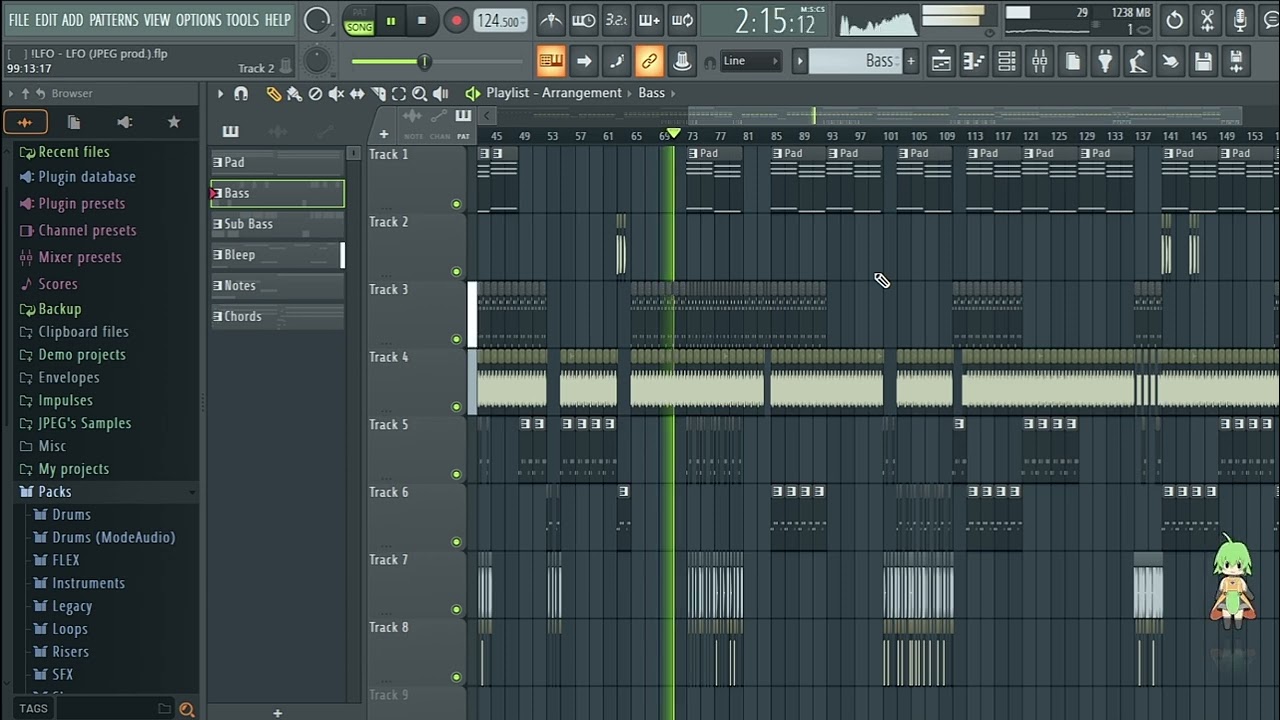
Task: Click the red Record button
Action: tap(456, 20)
